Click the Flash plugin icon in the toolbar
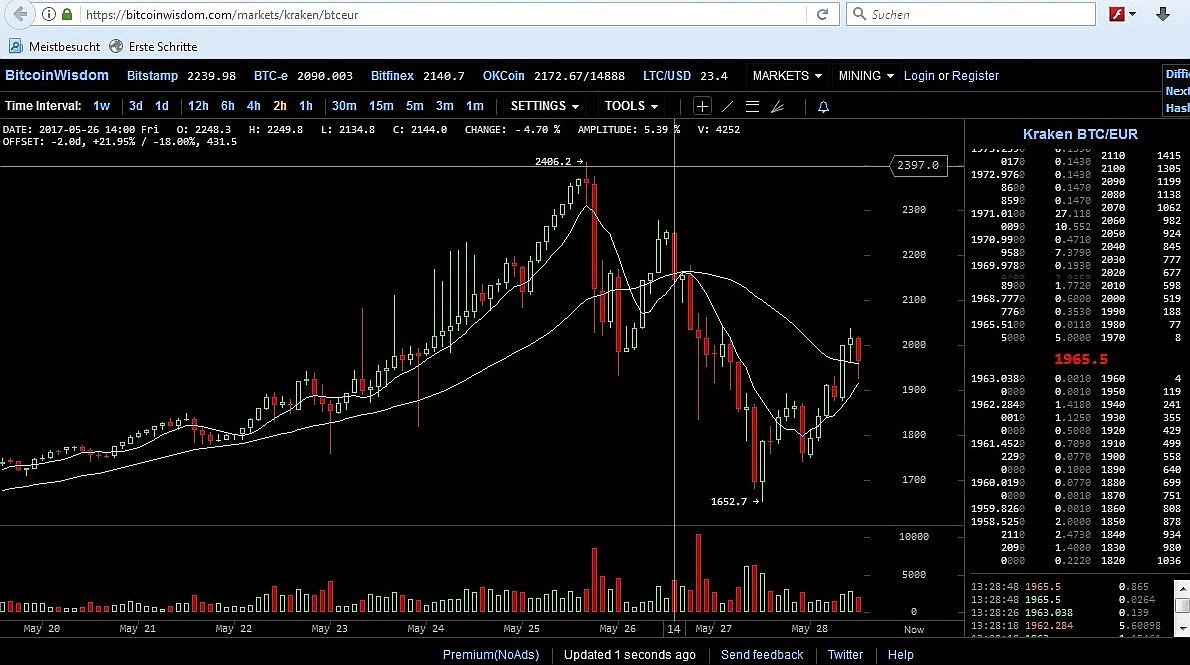 click(1117, 14)
